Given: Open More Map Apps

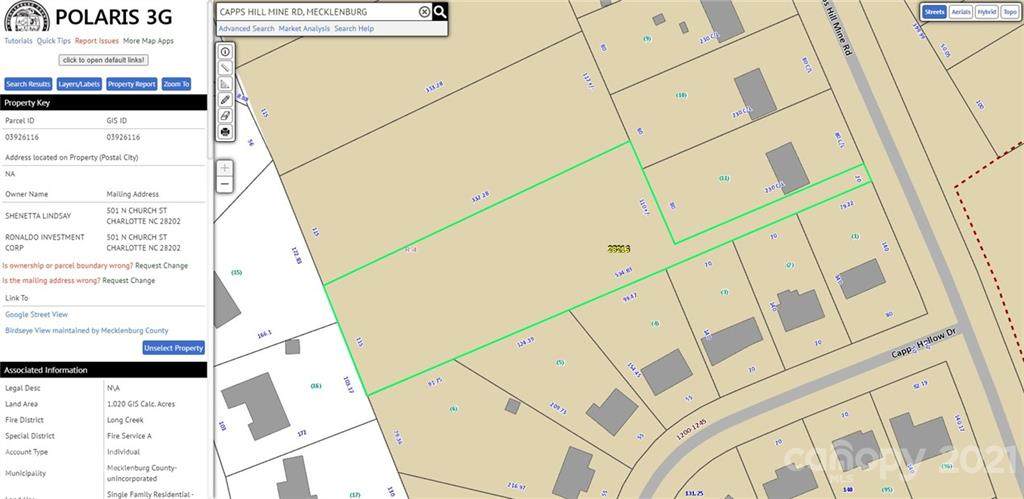Looking at the screenshot, I should pyautogui.click(x=148, y=40).
